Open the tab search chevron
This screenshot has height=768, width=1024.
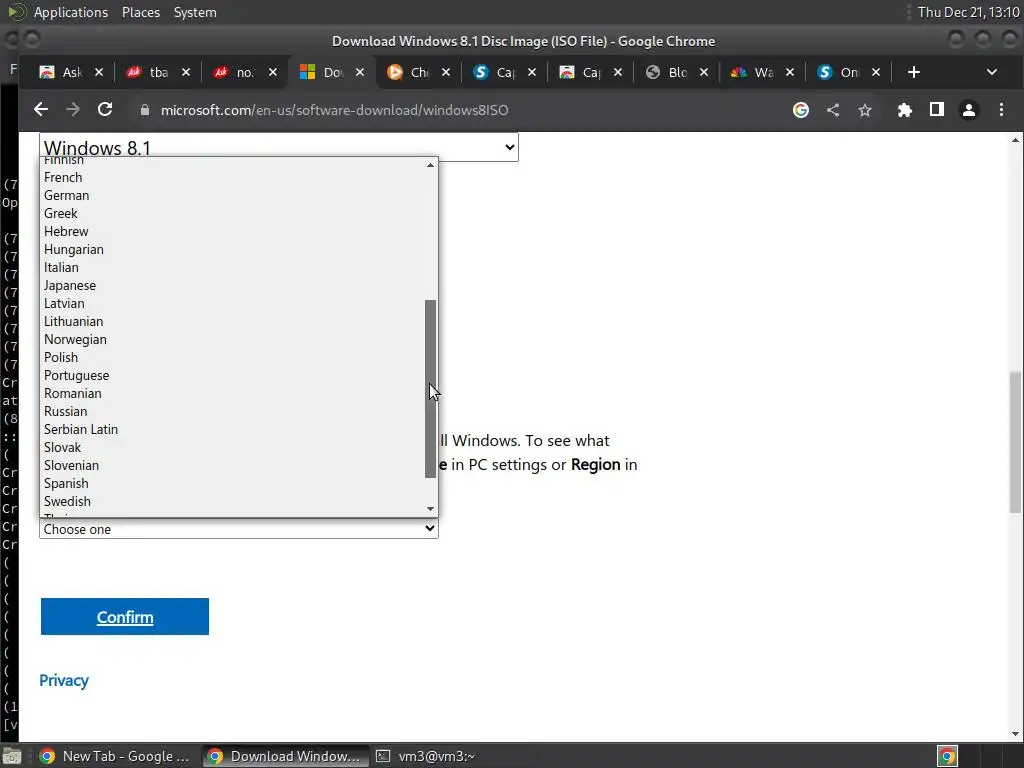(x=991, y=72)
